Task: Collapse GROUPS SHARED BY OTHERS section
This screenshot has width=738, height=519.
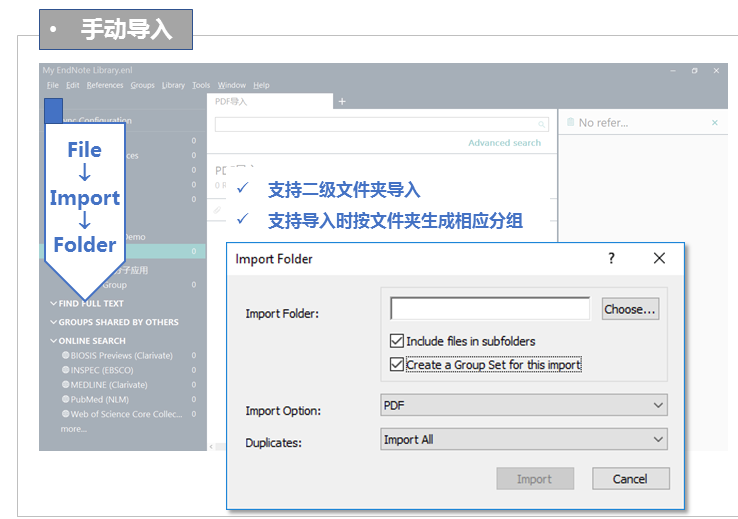Action: point(53,322)
